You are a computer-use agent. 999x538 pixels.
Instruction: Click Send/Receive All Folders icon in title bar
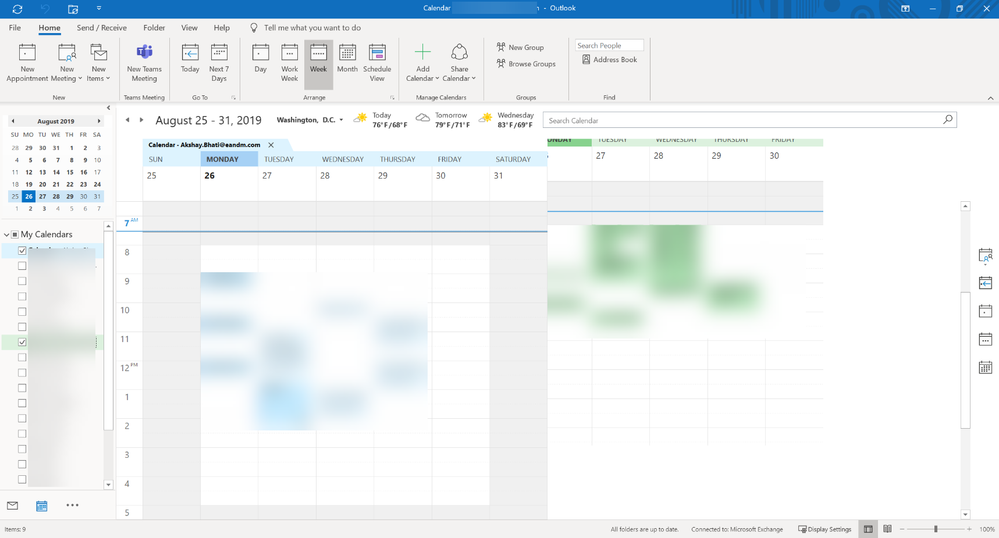(17, 9)
